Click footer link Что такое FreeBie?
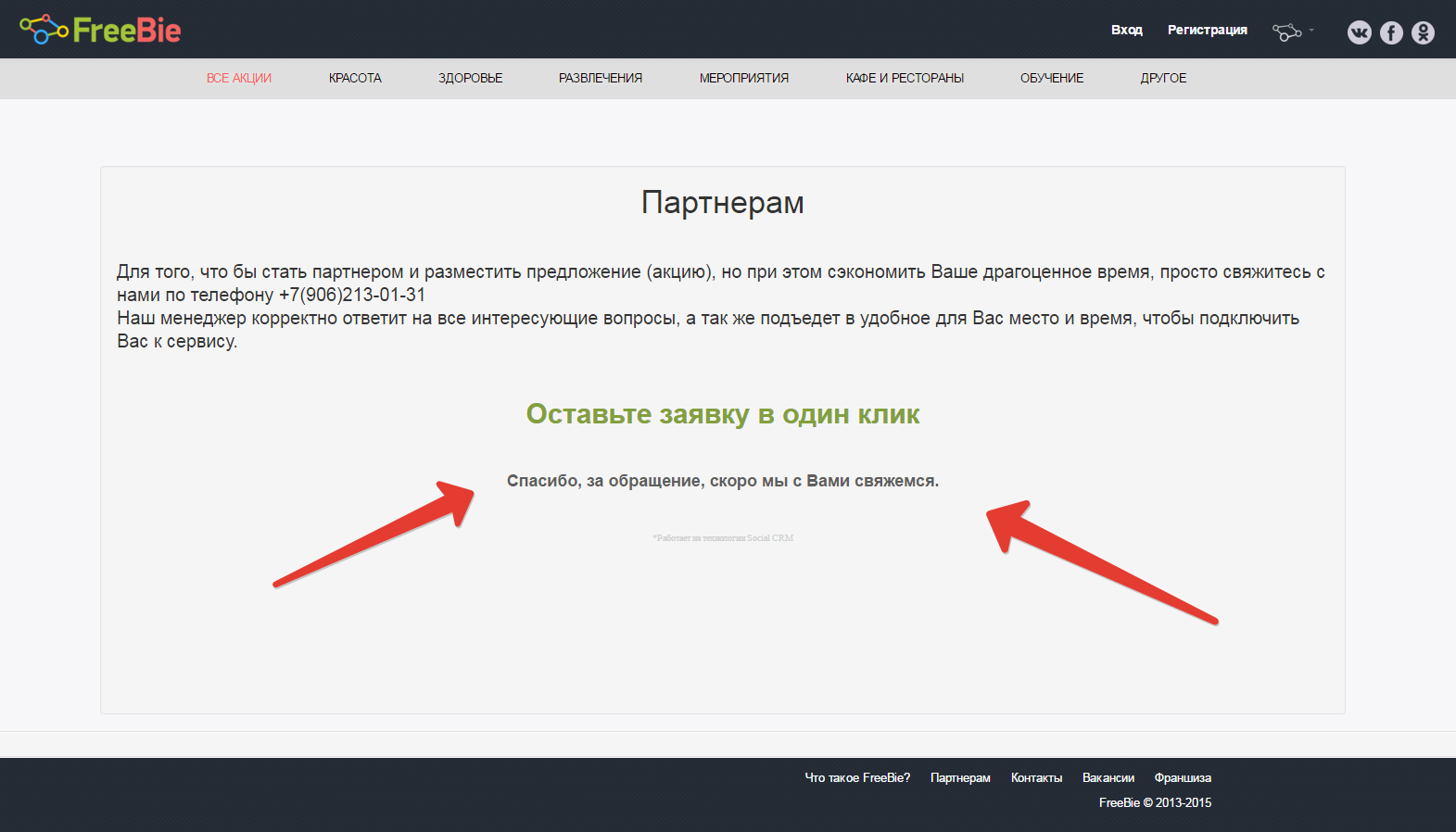 click(857, 777)
